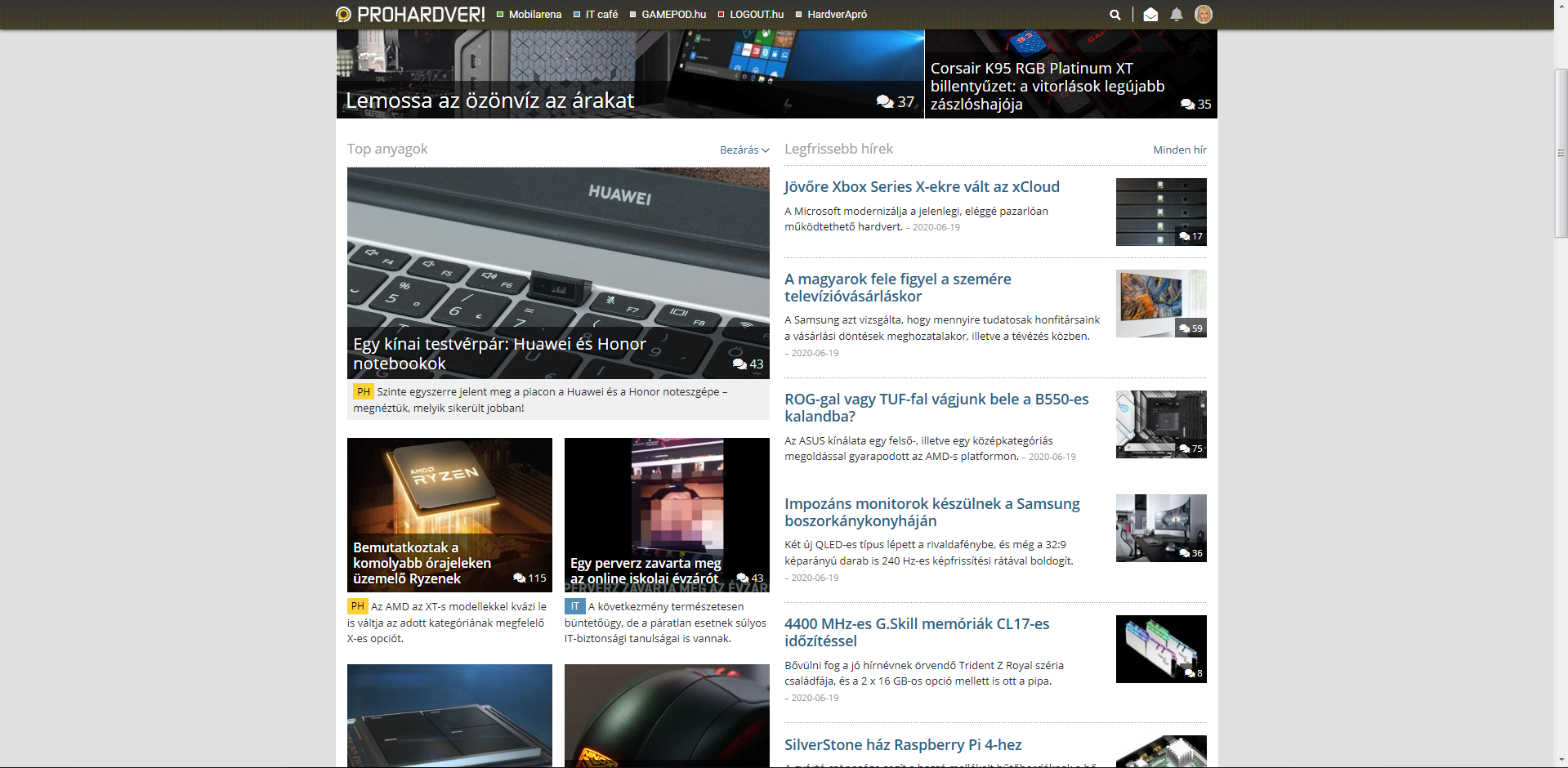The image size is (1568, 768).
Task: Open Jövőre Xbox Series X-ekre vált az xCloud
Action: tap(922, 187)
